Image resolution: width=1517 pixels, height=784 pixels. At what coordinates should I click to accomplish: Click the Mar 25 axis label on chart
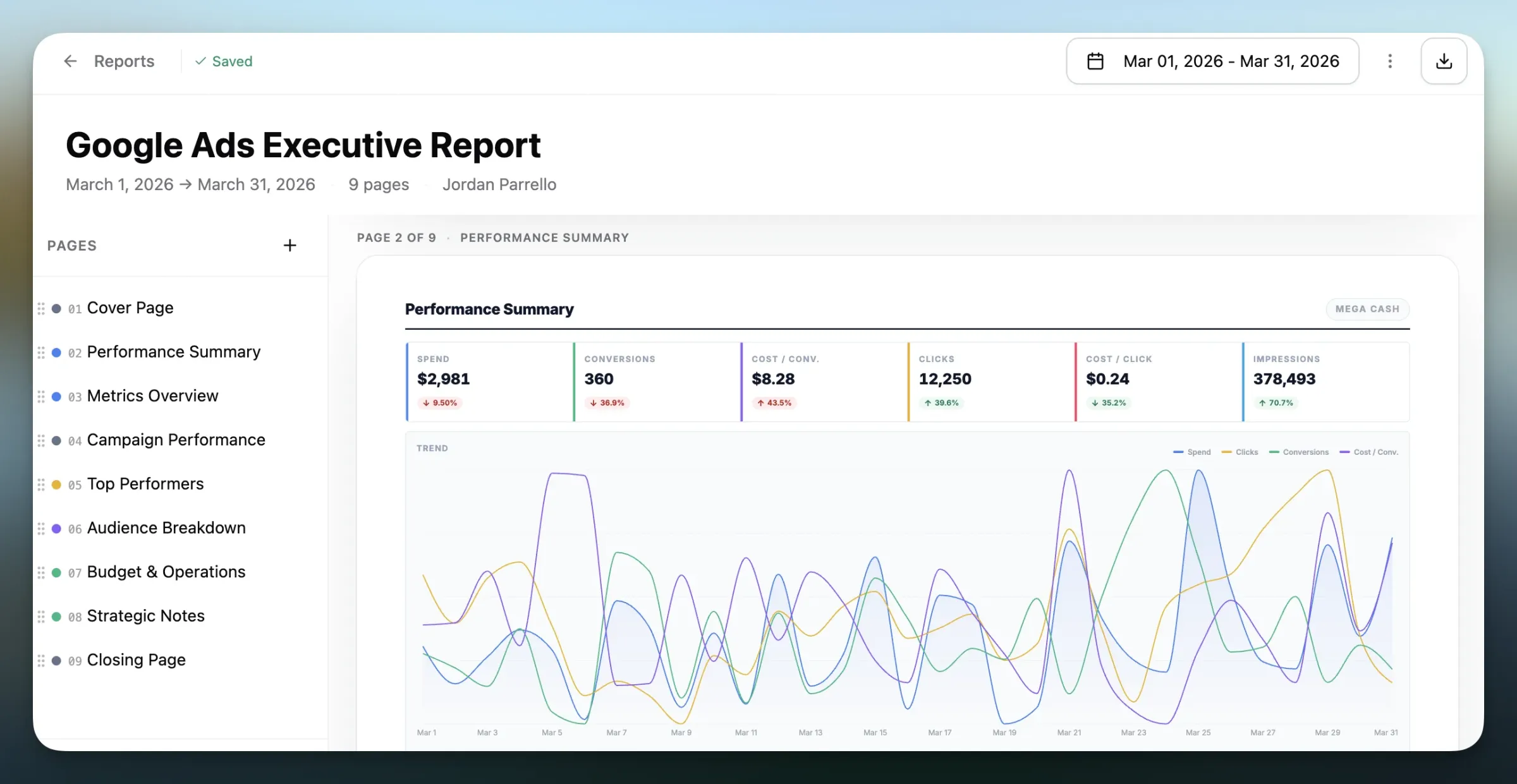pos(1198,733)
